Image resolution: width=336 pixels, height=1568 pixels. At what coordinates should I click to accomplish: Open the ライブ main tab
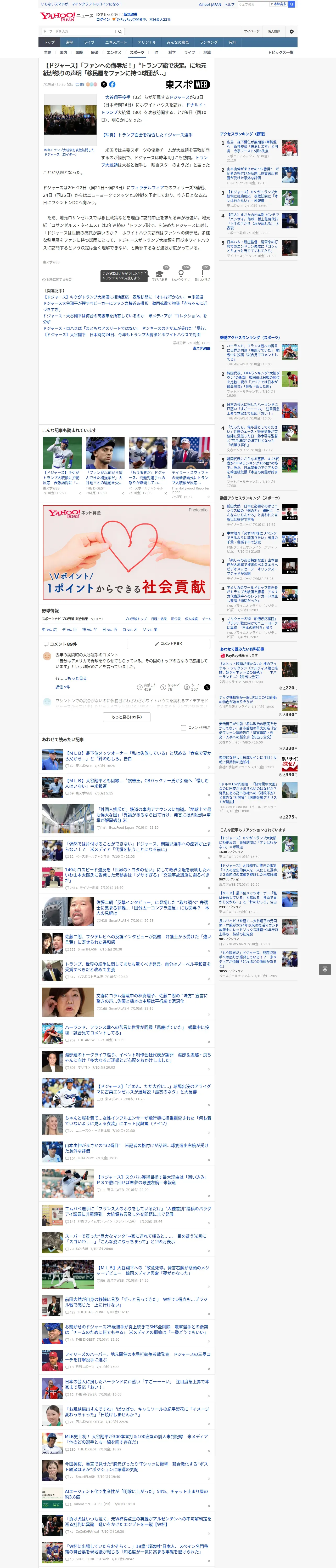(x=89, y=42)
